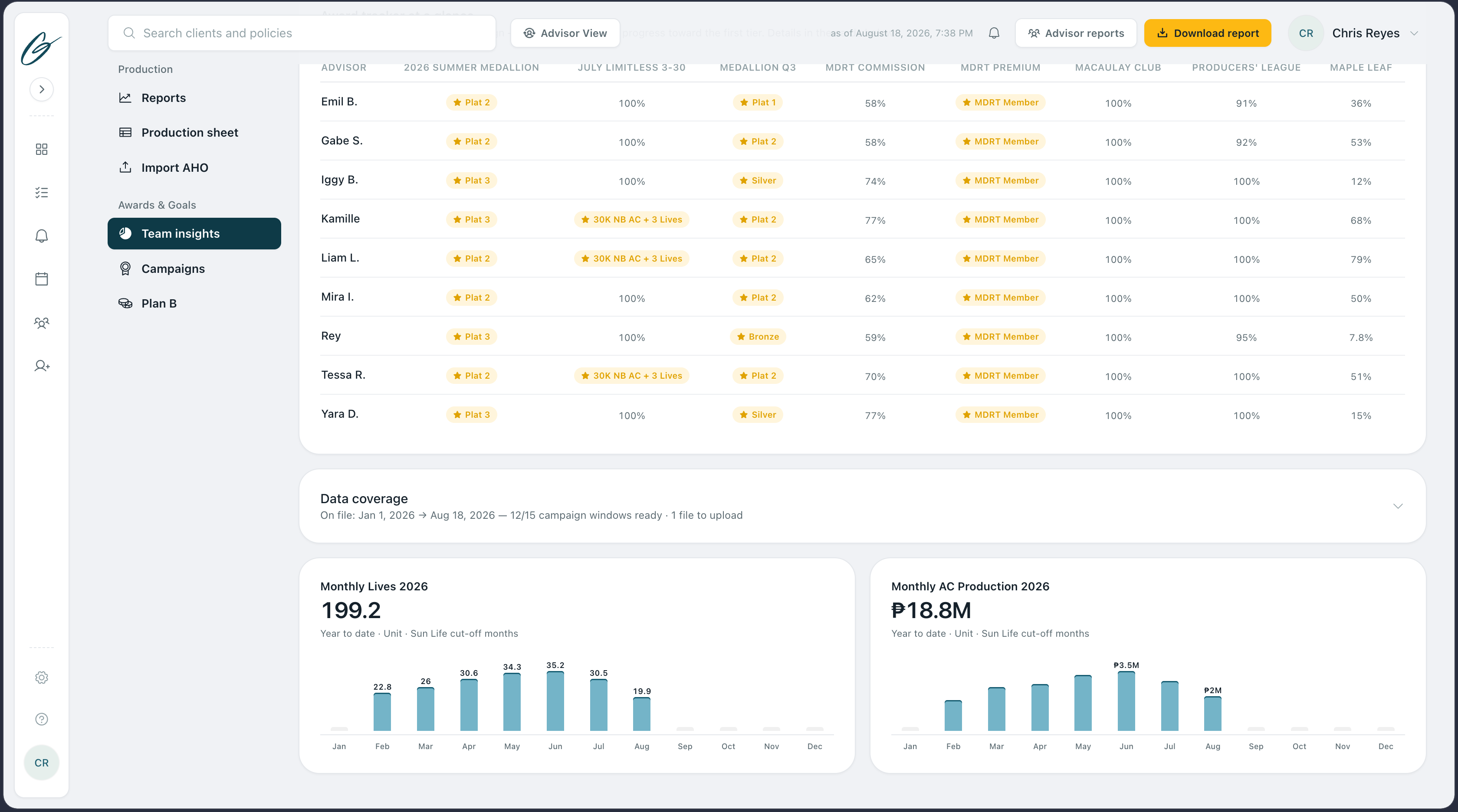Open Campaigns menu item
The height and width of the screenshot is (812, 1458).
pos(194,269)
